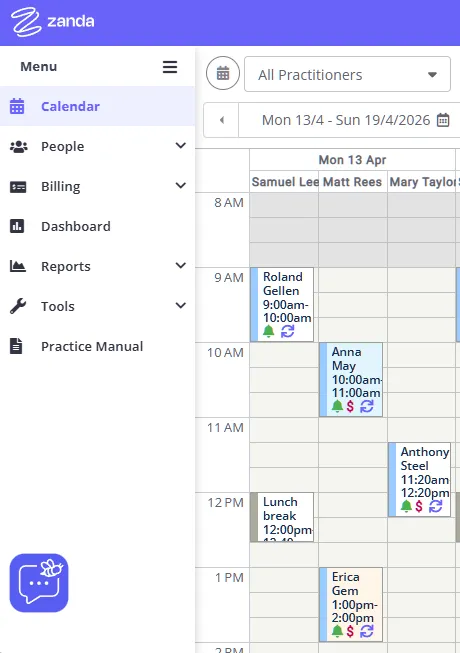Click dollar icon on Anthony Steel appointment
This screenshot has height=653, width=460.
419,506
